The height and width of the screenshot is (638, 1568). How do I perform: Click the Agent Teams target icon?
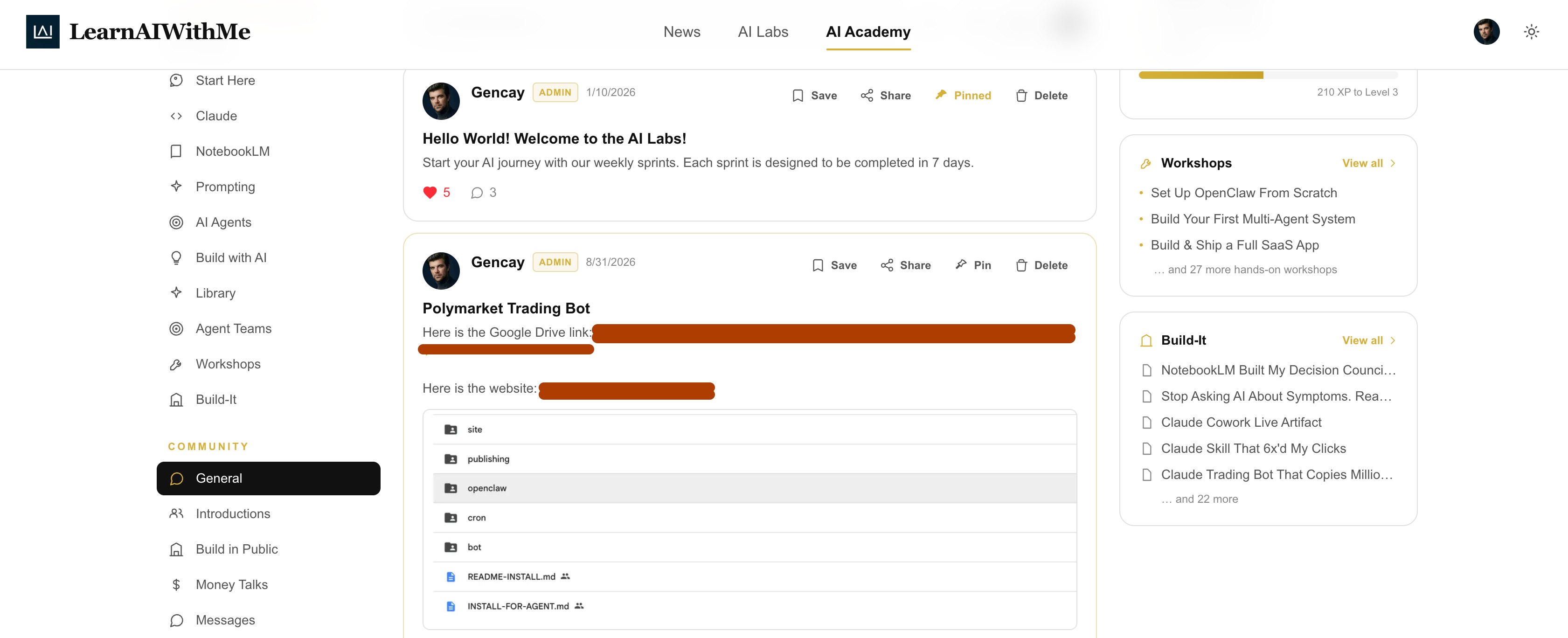click(176, 328)
